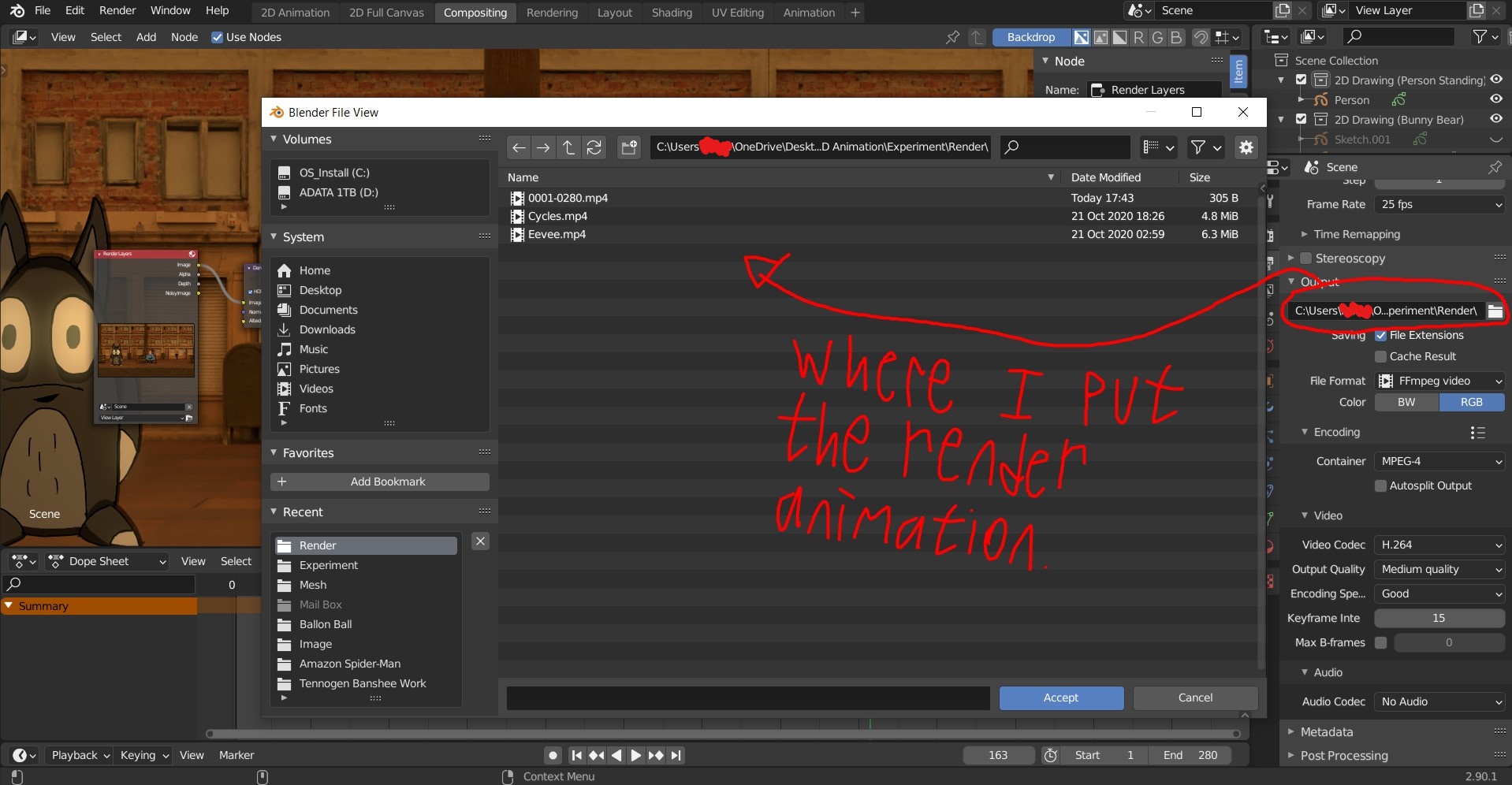Viewport: 1512px width, 785px height.
Task: Hide 2D Drawing (Person Standing) collection
Action: click(1495, 80)
